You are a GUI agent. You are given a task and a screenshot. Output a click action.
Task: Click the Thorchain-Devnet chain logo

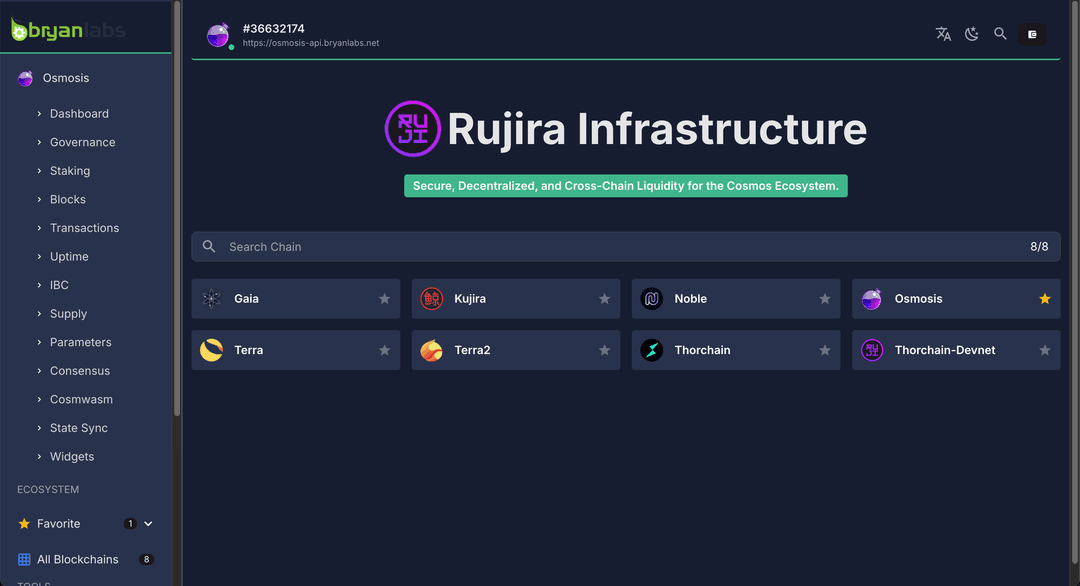pyautogui.click(x=872, y=350)
